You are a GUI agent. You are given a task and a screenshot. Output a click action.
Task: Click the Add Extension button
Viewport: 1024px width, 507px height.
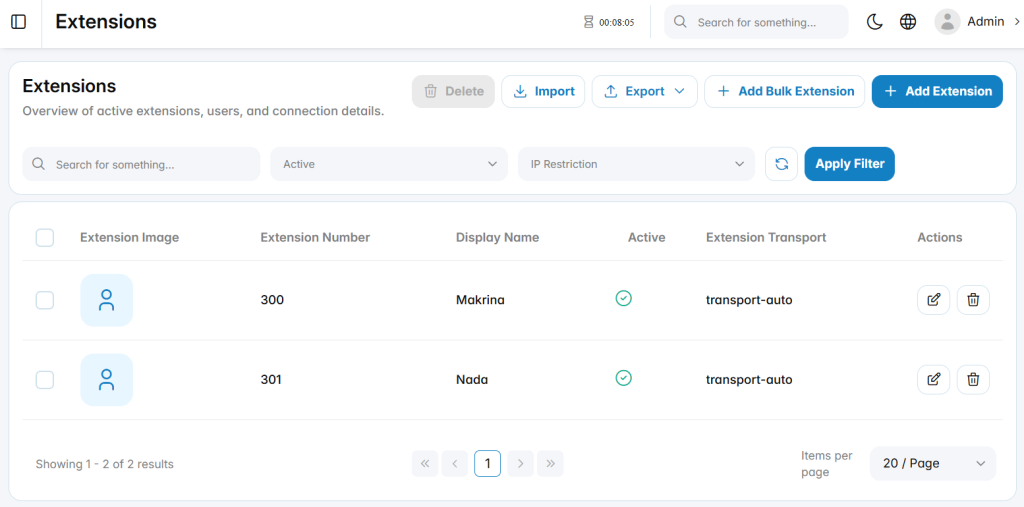(937, 91)
